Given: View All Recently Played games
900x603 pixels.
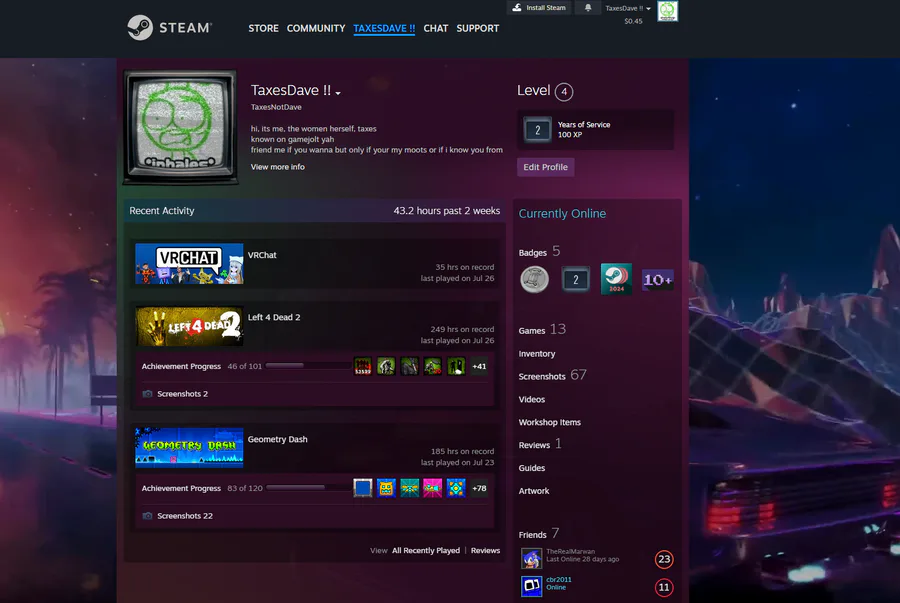Looking at the screenshot, I should [426, 551].
